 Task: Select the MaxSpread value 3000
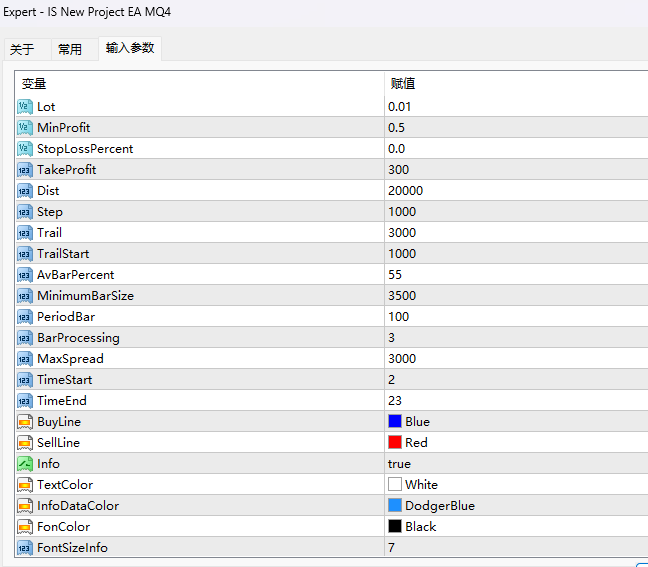(x=402, y=359)
